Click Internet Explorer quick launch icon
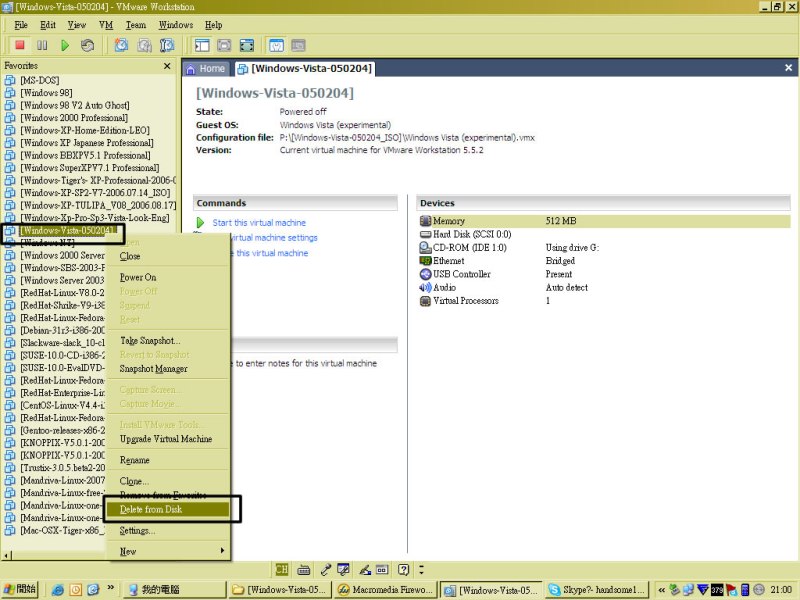 (58, 590)
